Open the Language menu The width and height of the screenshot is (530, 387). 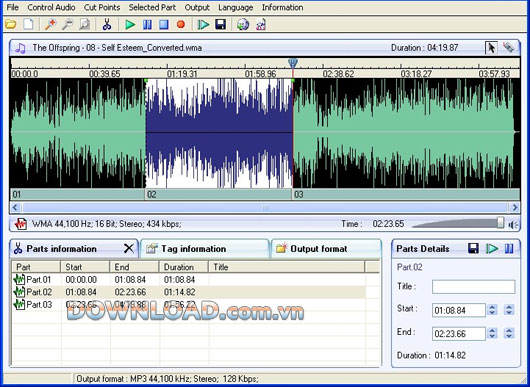pos(236,7)
